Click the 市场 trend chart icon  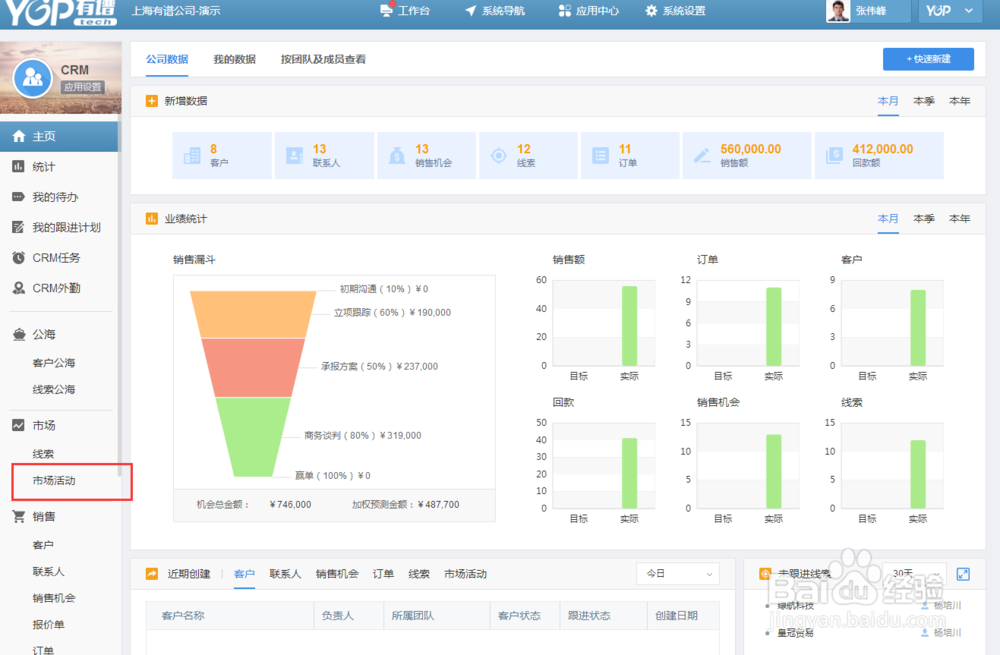[x=18, y=425]
